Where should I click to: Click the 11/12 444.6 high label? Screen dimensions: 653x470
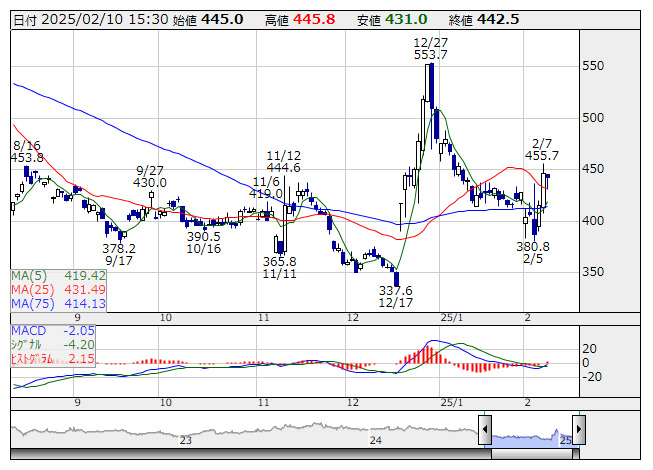point(284,162)
